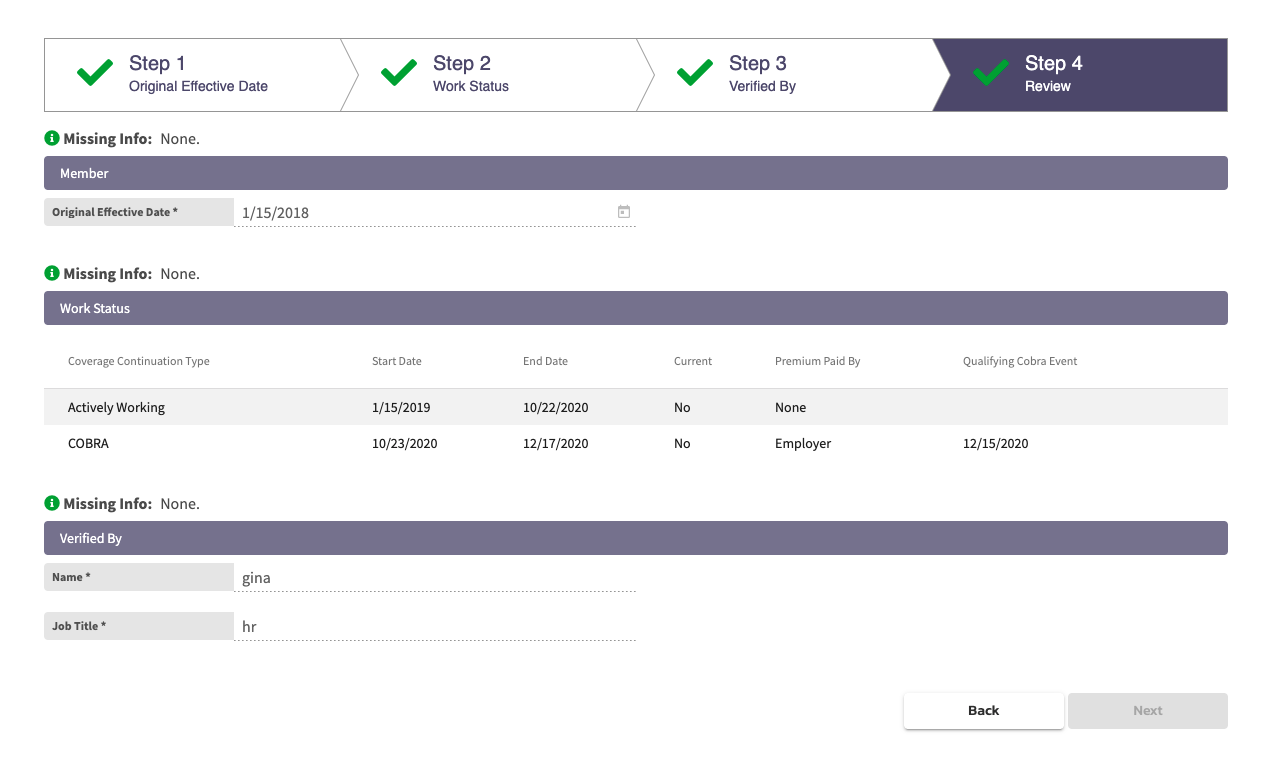Select the Step 4 Review tab

pyautogui.click(x=1080, y=74)
